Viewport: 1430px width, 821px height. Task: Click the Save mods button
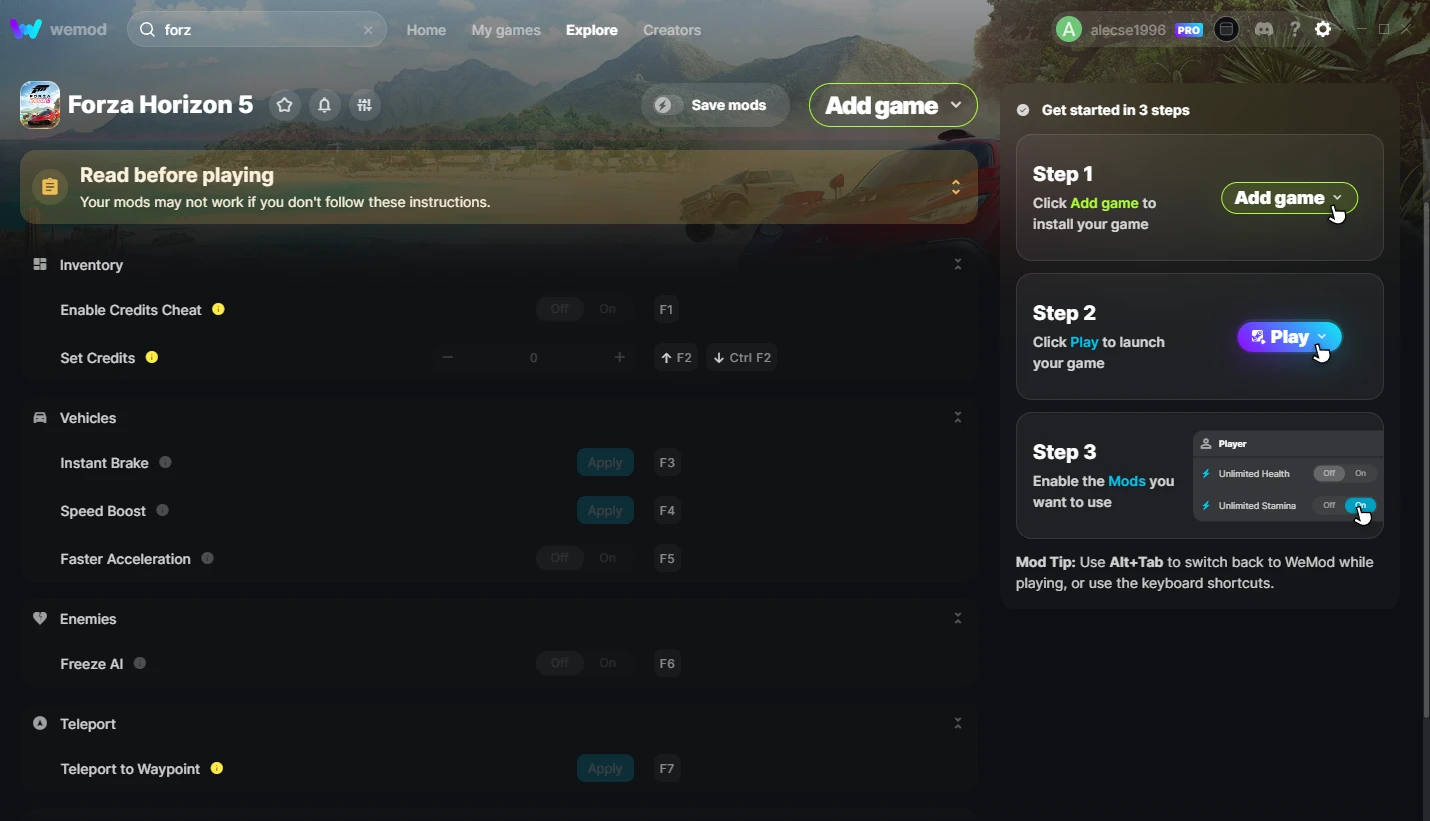714,104
